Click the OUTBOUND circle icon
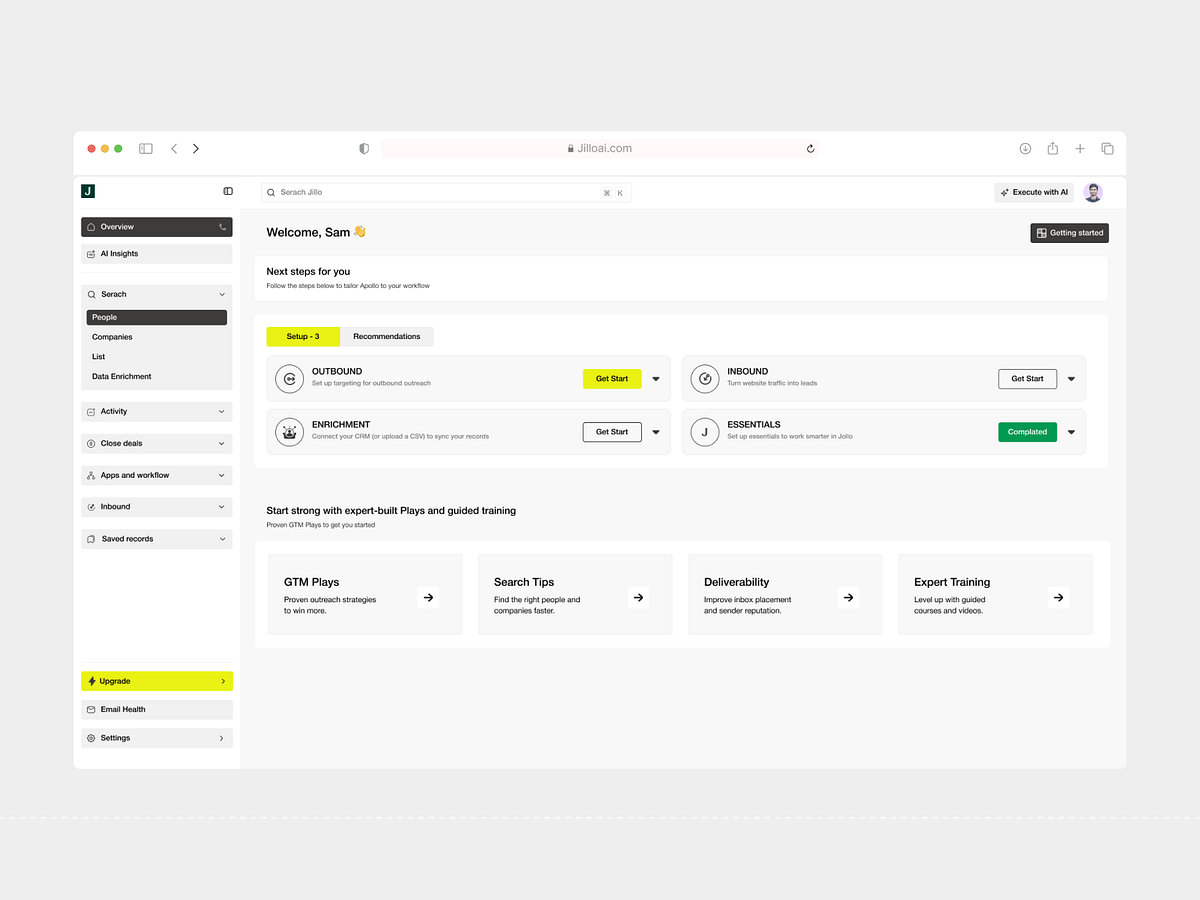 pyautogui.click(x=289, y=379)
